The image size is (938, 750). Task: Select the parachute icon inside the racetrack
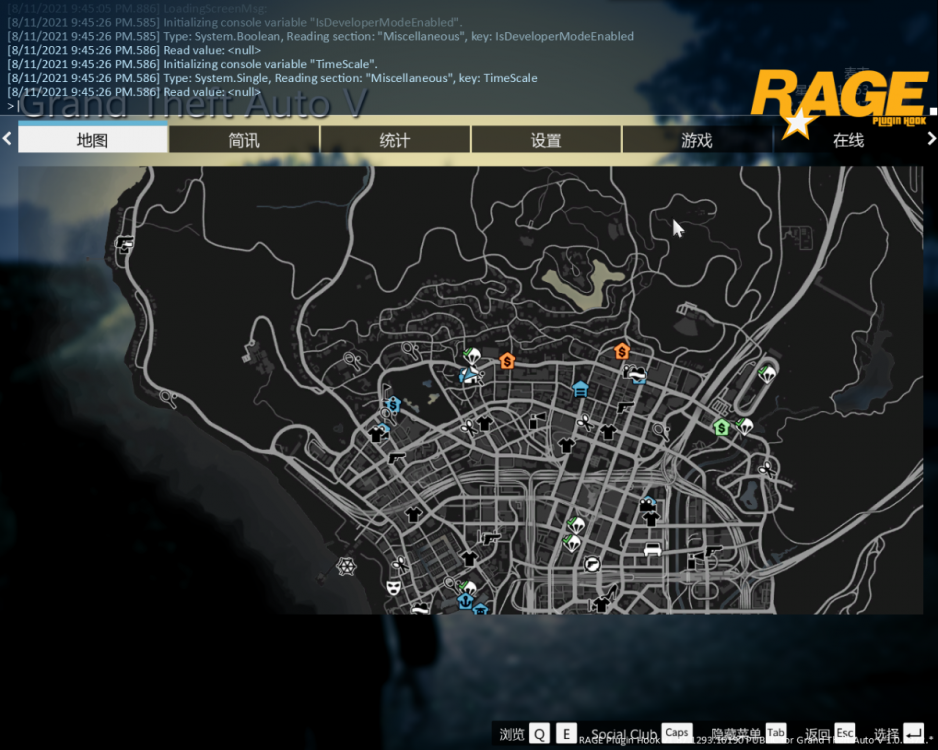coord(766,374)
